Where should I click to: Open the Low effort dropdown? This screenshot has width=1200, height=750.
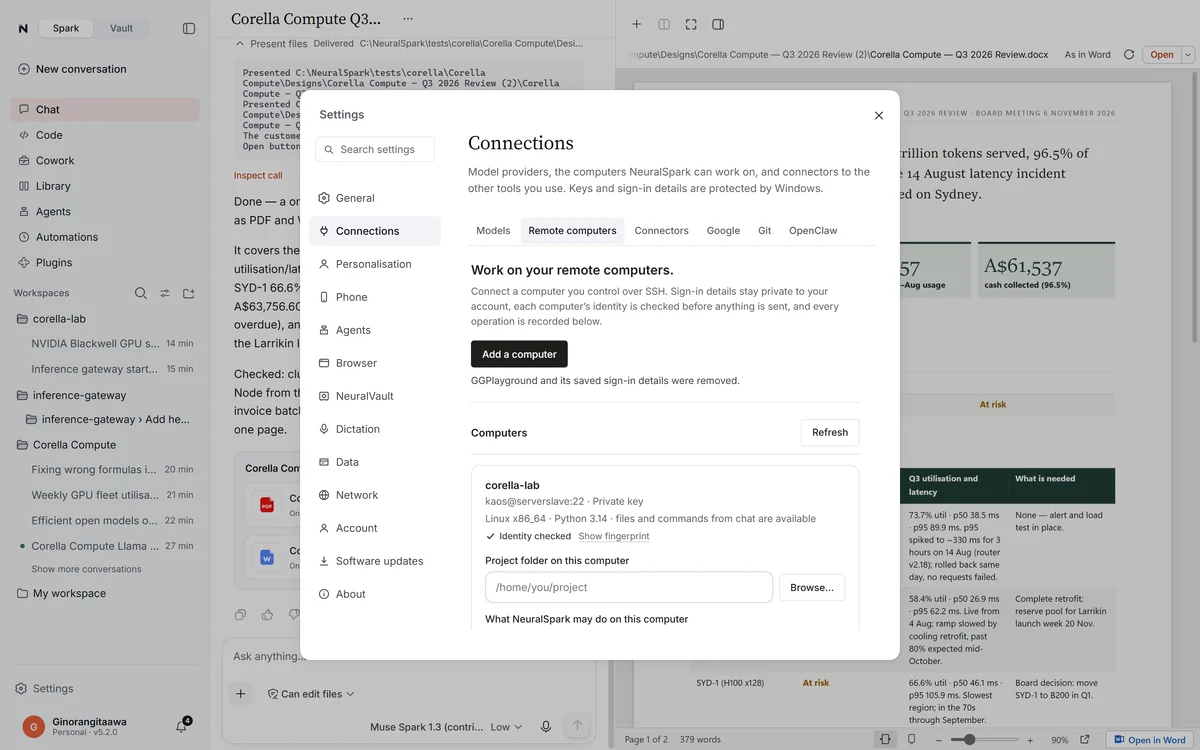506,727
